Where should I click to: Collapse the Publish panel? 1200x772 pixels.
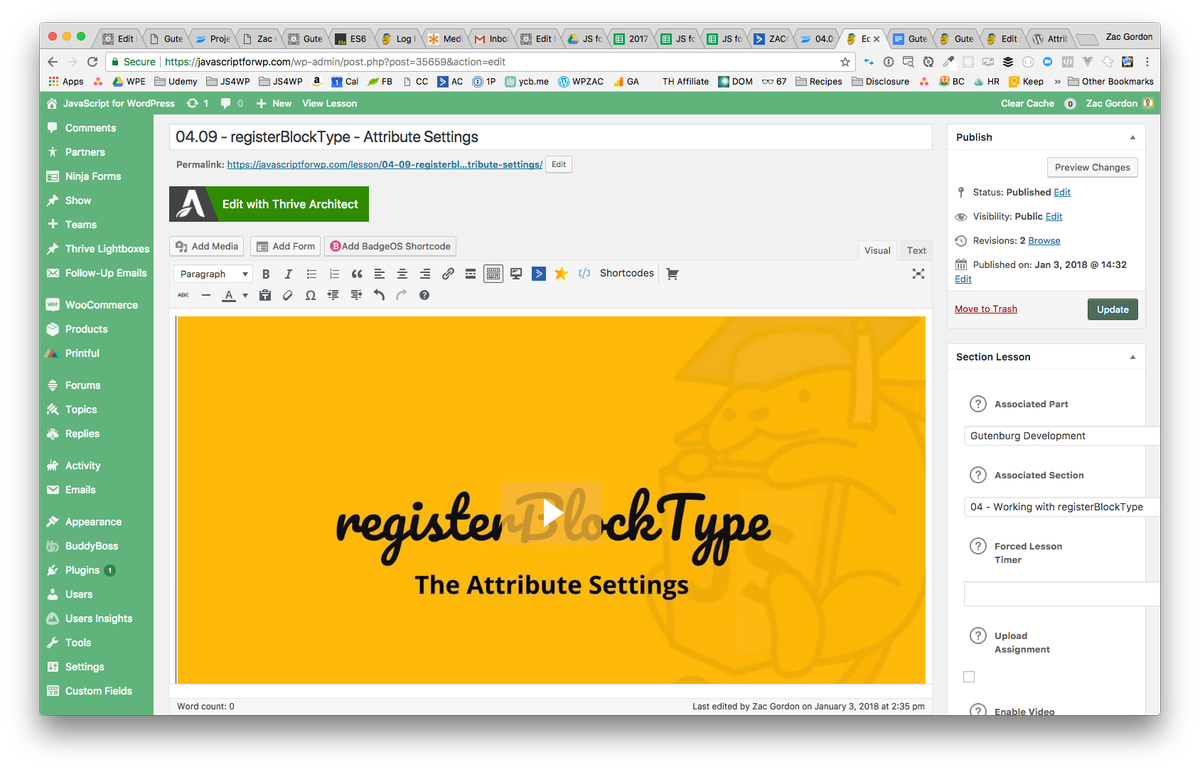[x=1133, y=137]
